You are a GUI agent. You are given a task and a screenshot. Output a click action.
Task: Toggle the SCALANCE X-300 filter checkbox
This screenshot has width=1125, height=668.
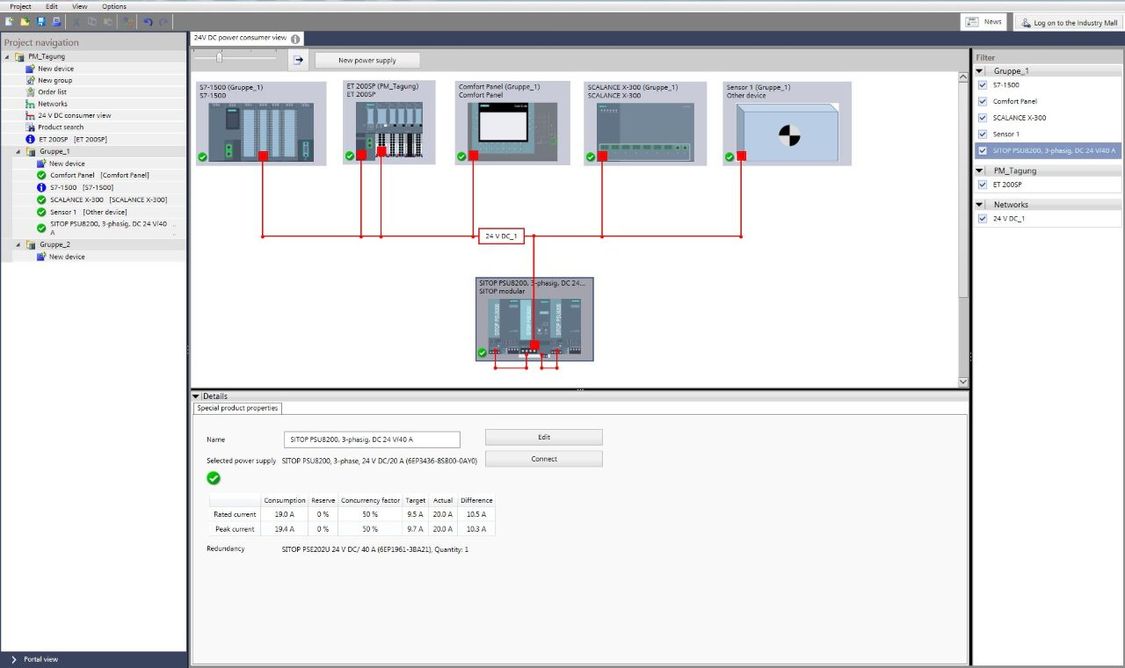click(x=983, y=118)
